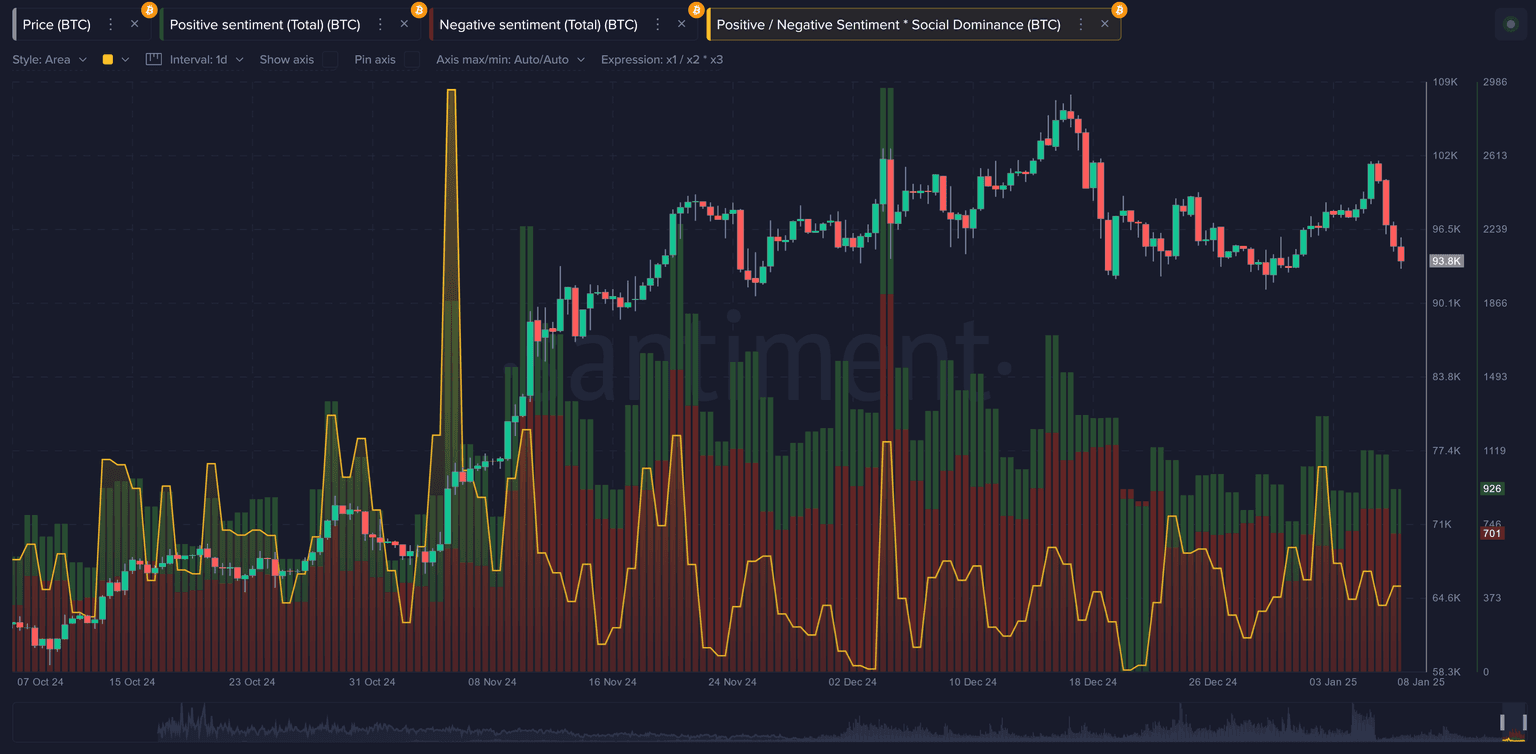Image resolution: width=1536 pixels, height=754 pixels.
Task: Click the interval ruler icon
Action: point(154,60)
